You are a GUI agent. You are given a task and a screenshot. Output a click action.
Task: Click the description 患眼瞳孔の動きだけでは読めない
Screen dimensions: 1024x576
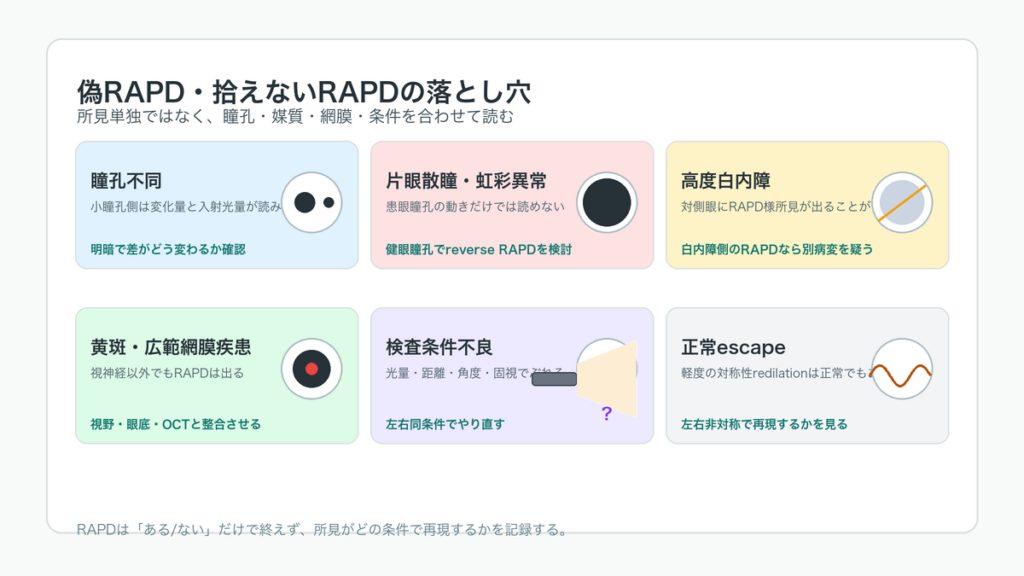(475, 206)
